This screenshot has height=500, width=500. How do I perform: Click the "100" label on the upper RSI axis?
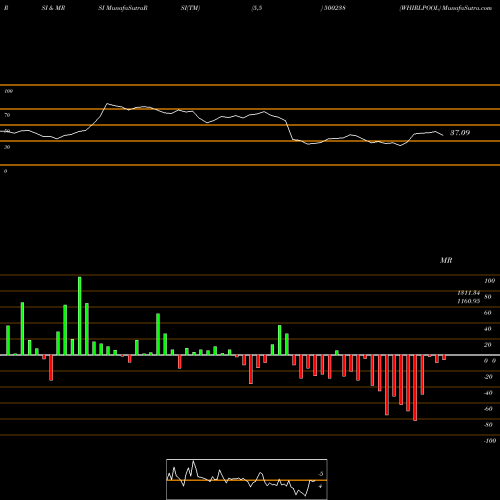(9, 91)
